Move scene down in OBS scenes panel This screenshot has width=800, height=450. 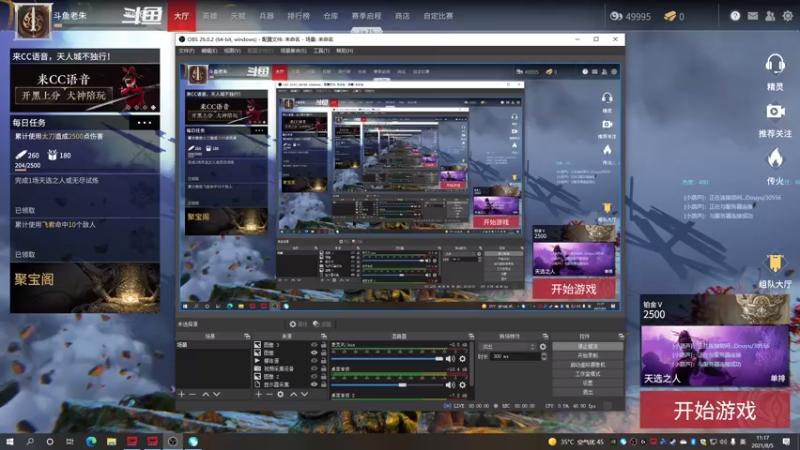click(217, 394)
